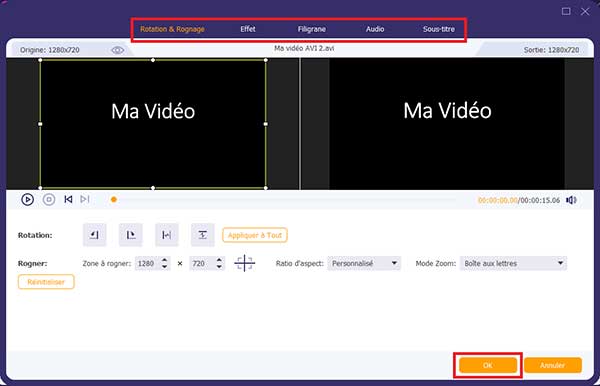Decrease crop height value
This screenshot has height=386, width=600.
[219, 266]
